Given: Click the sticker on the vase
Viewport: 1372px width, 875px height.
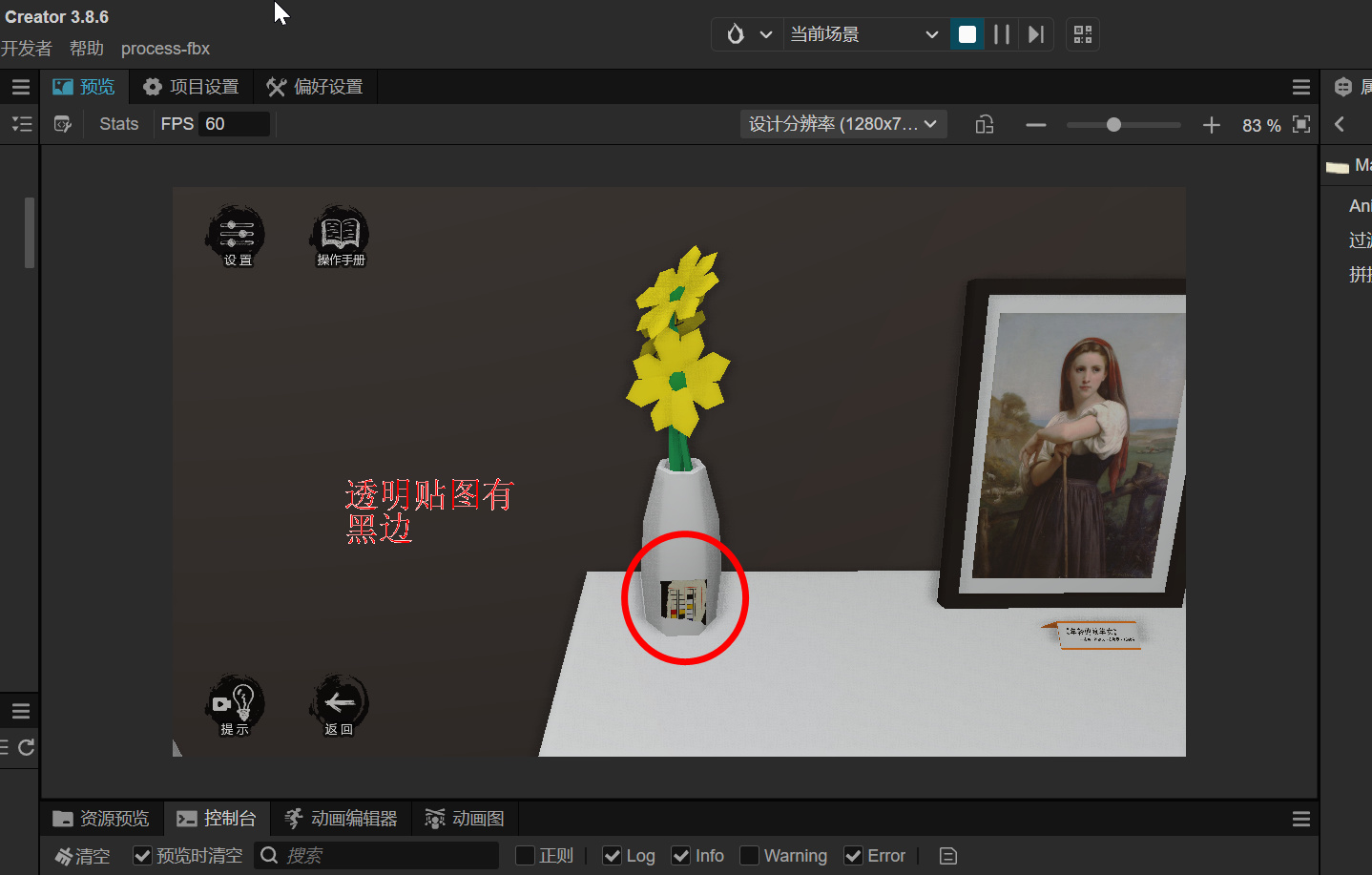Looking at the screenshot, I should 683,601.
